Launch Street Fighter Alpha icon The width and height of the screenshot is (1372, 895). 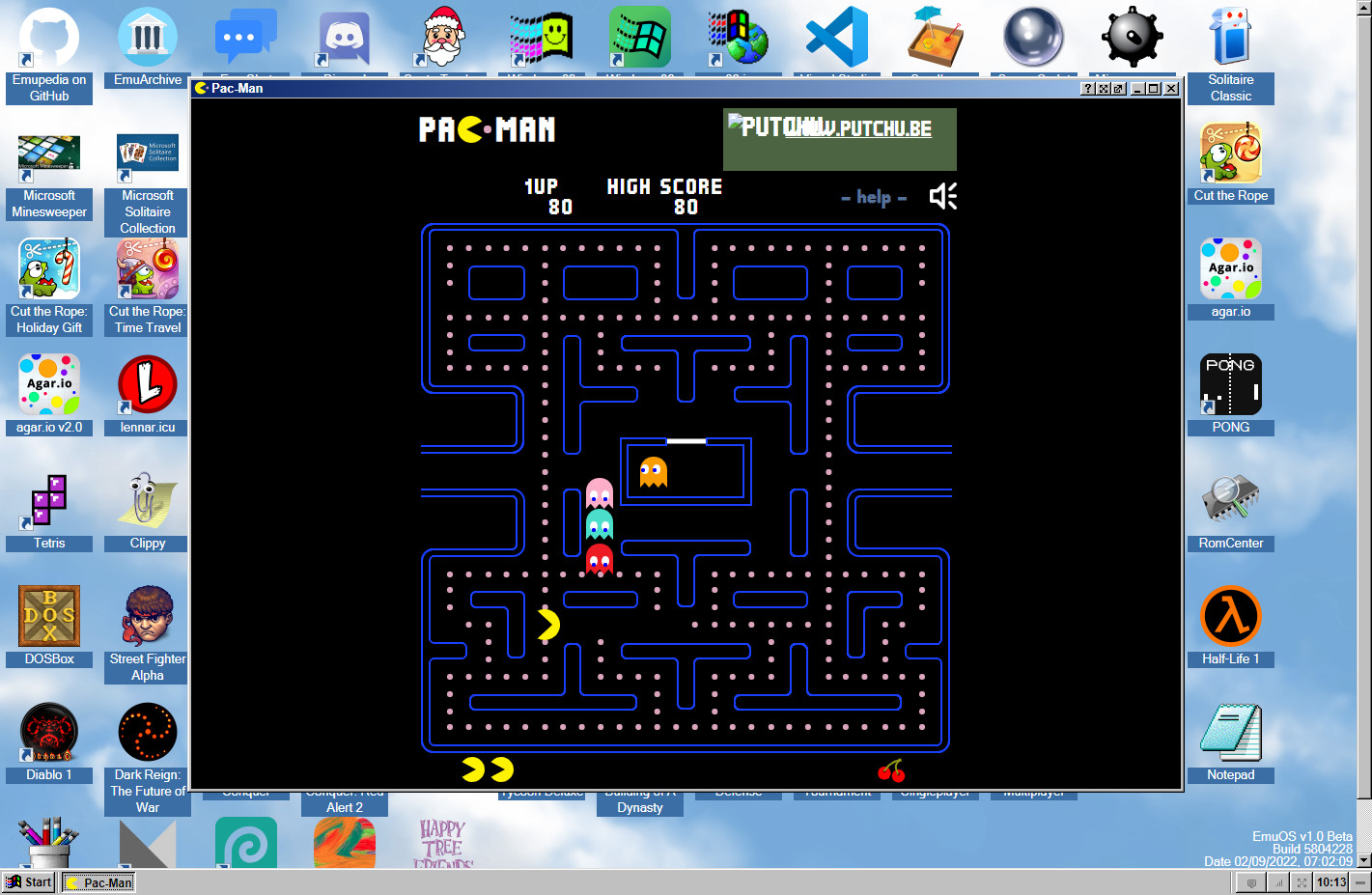(148, 633)
